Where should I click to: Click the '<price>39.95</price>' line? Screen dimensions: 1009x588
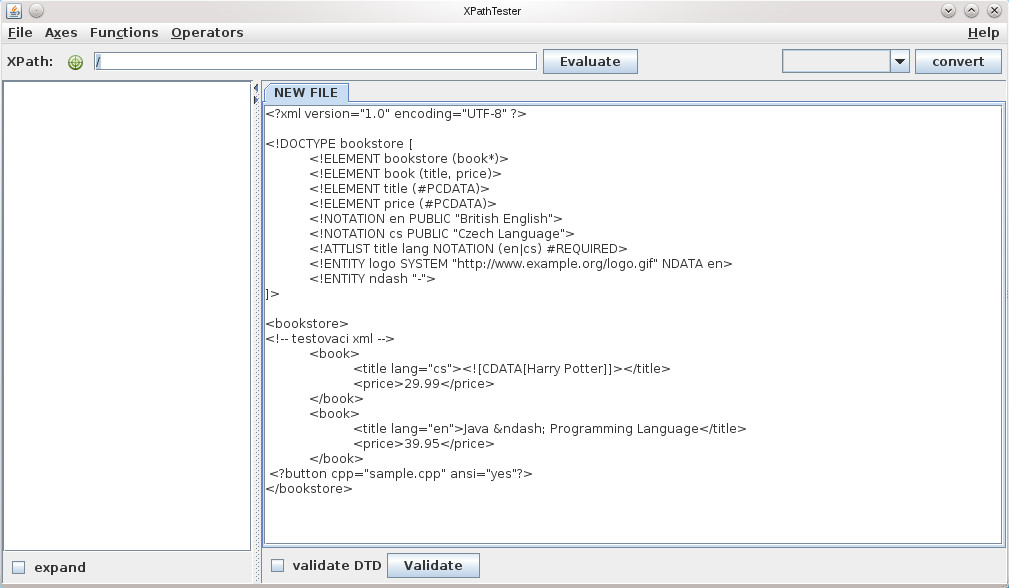tap(423, 443)
